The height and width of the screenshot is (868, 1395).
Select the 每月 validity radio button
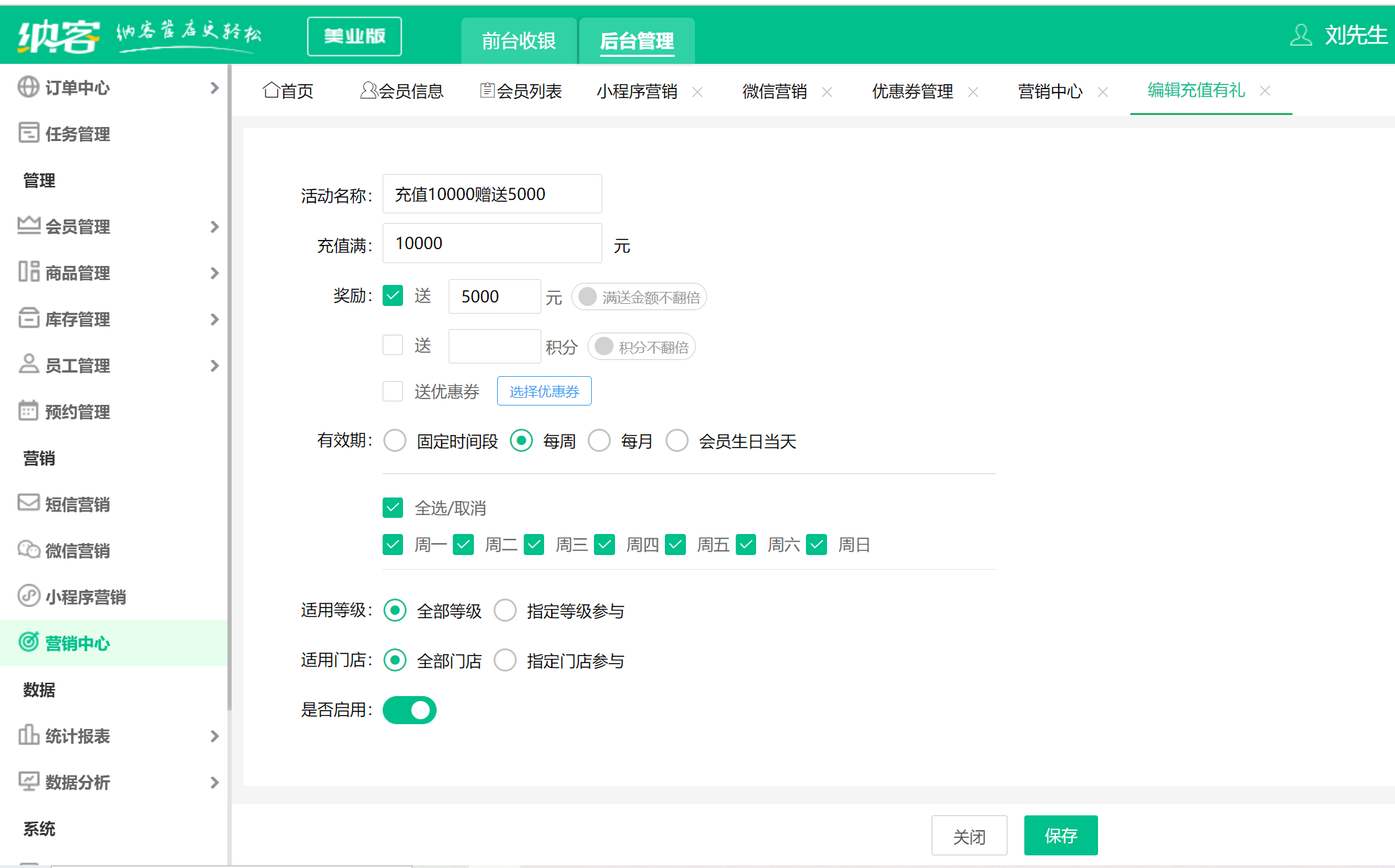599,441
